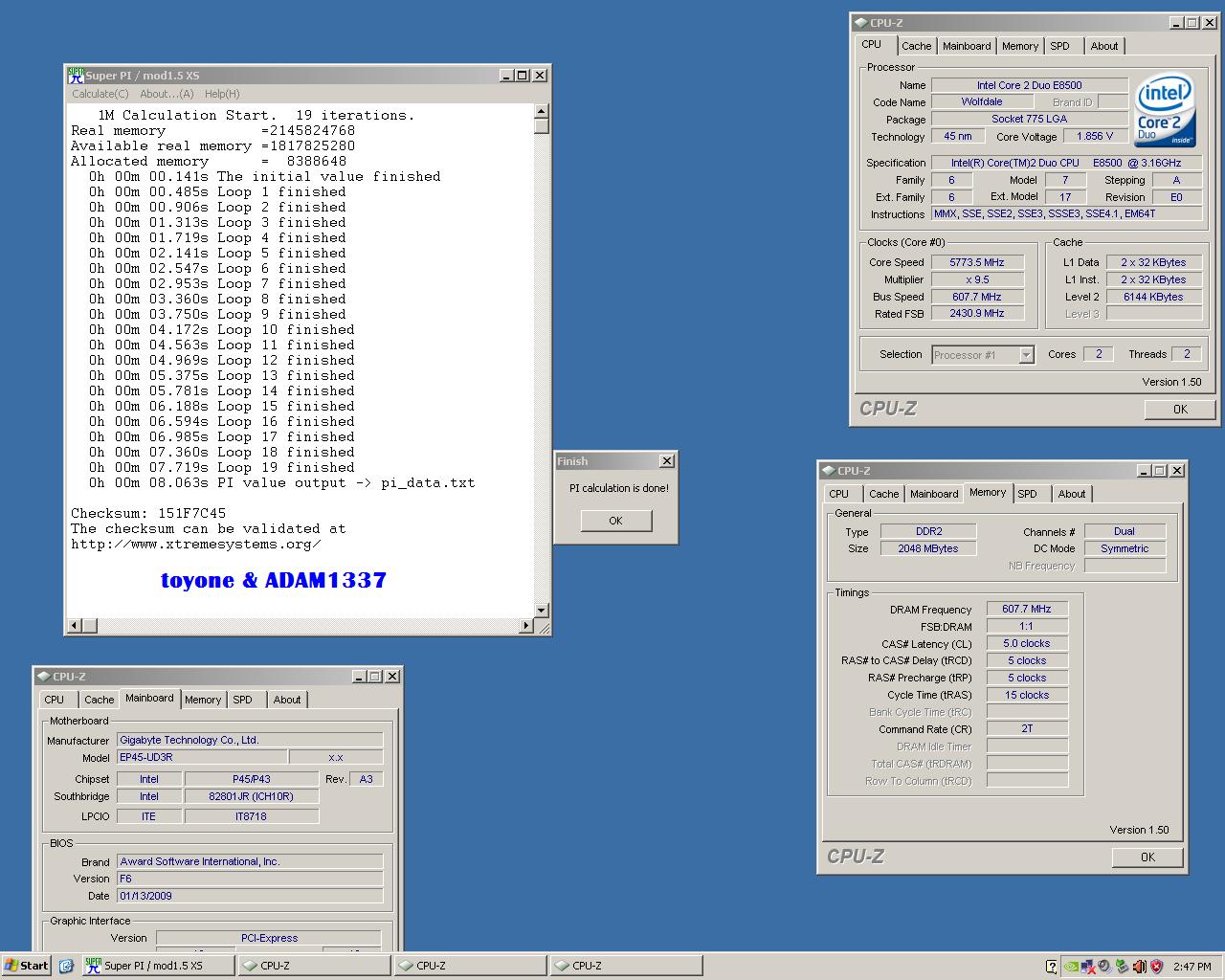Click the Name field Intel Core 2 Duo E8500
Image resolution: width=1225 pixels, height=980 pixels.
point(1029,85)
